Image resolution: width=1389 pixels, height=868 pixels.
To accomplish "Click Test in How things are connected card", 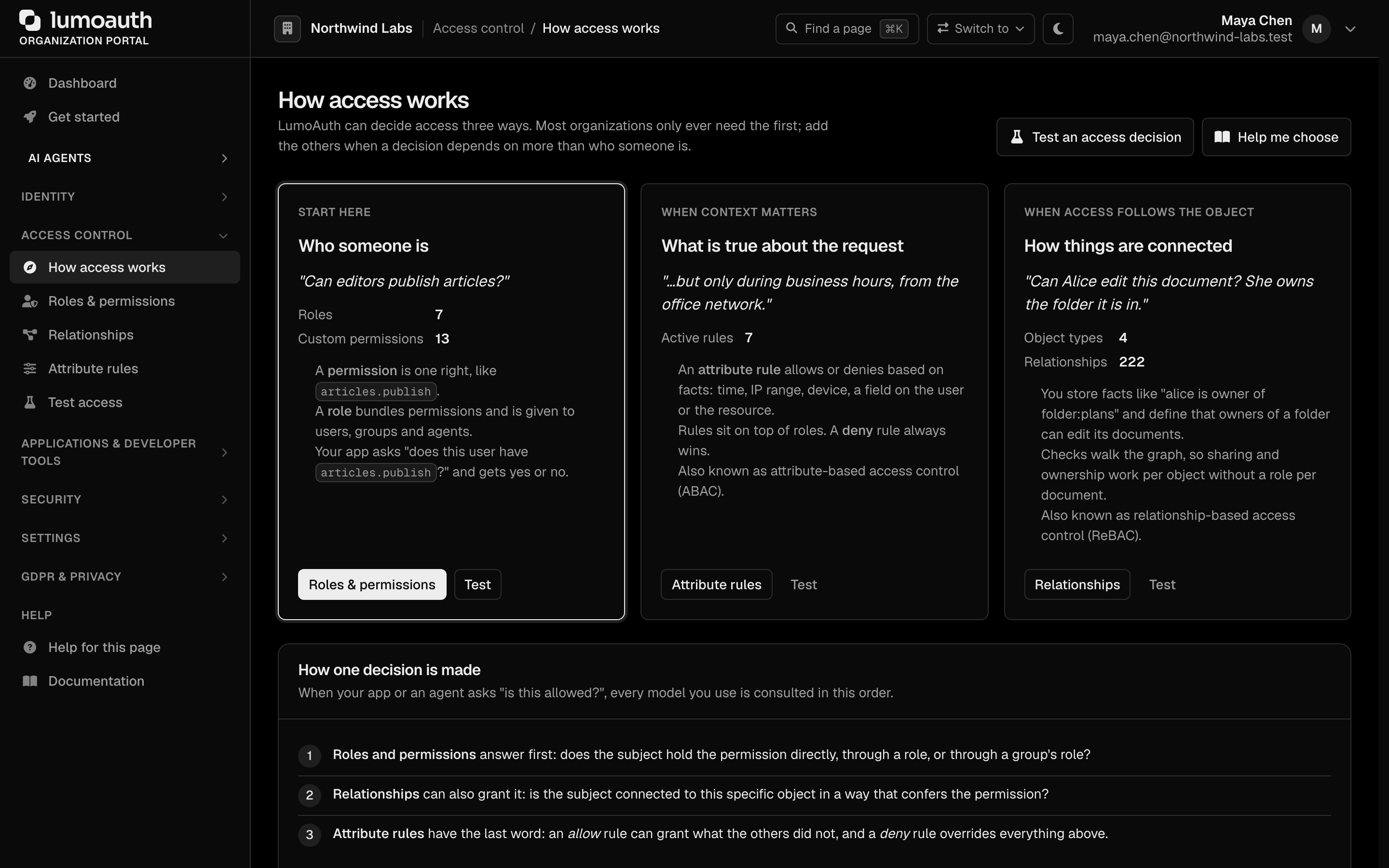I will point(1162,584).
